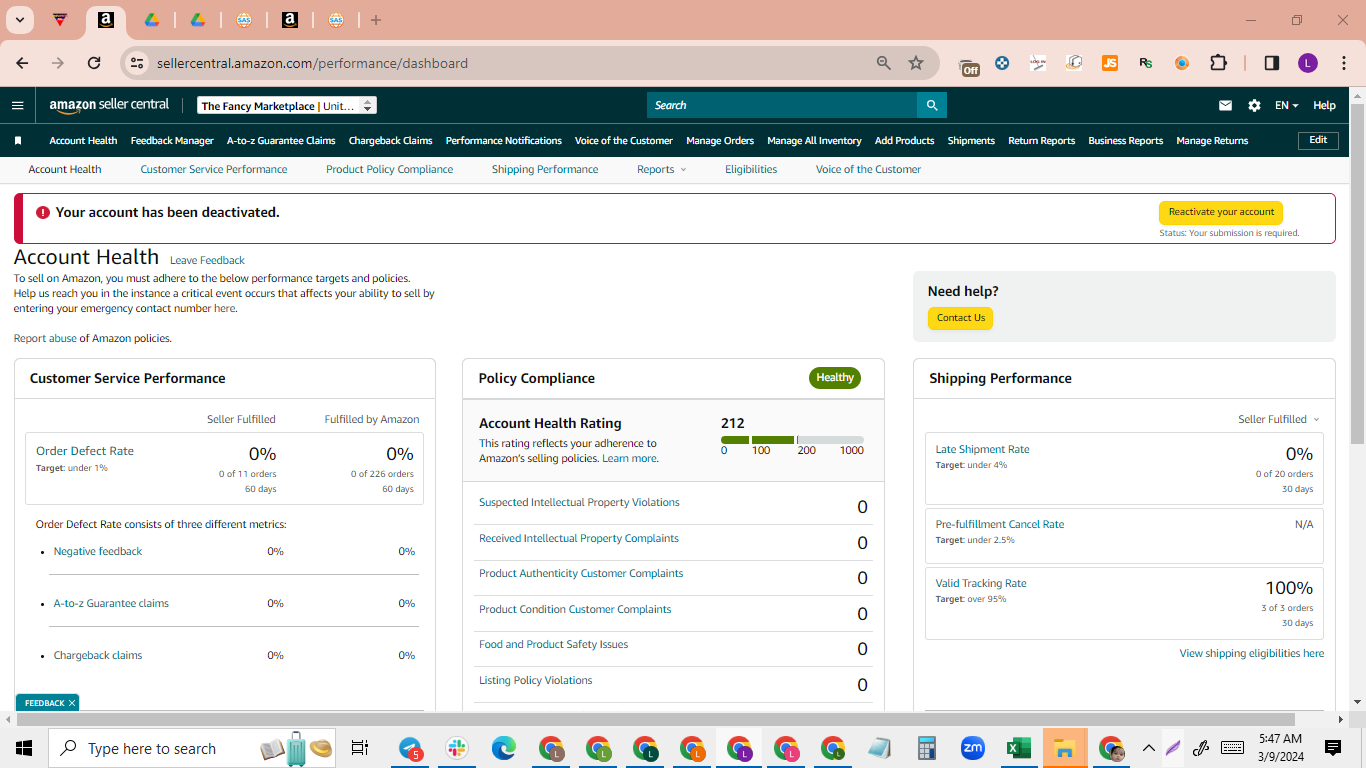Open the Windows notification center icon

point(1333,748)
